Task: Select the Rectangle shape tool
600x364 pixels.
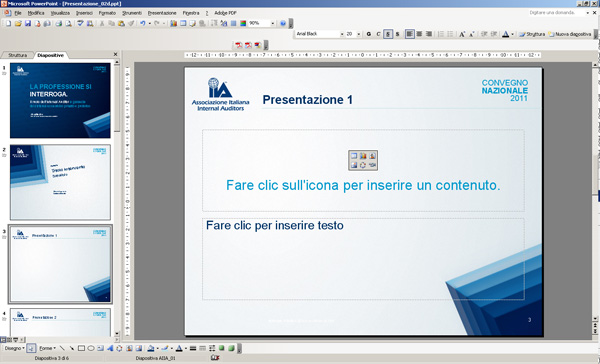Action: coord(81,348)
